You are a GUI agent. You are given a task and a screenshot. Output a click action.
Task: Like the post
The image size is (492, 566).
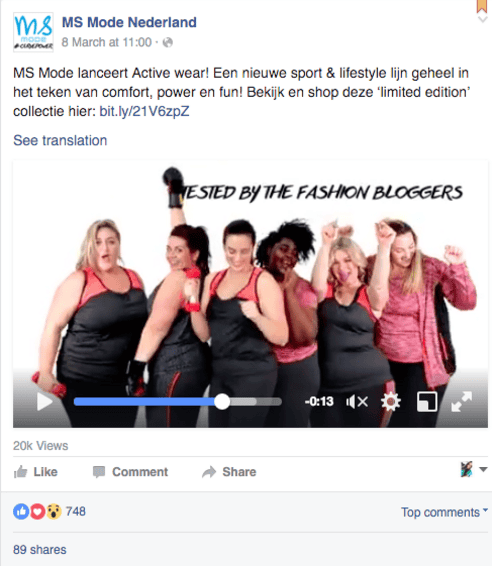coord(35,472)
